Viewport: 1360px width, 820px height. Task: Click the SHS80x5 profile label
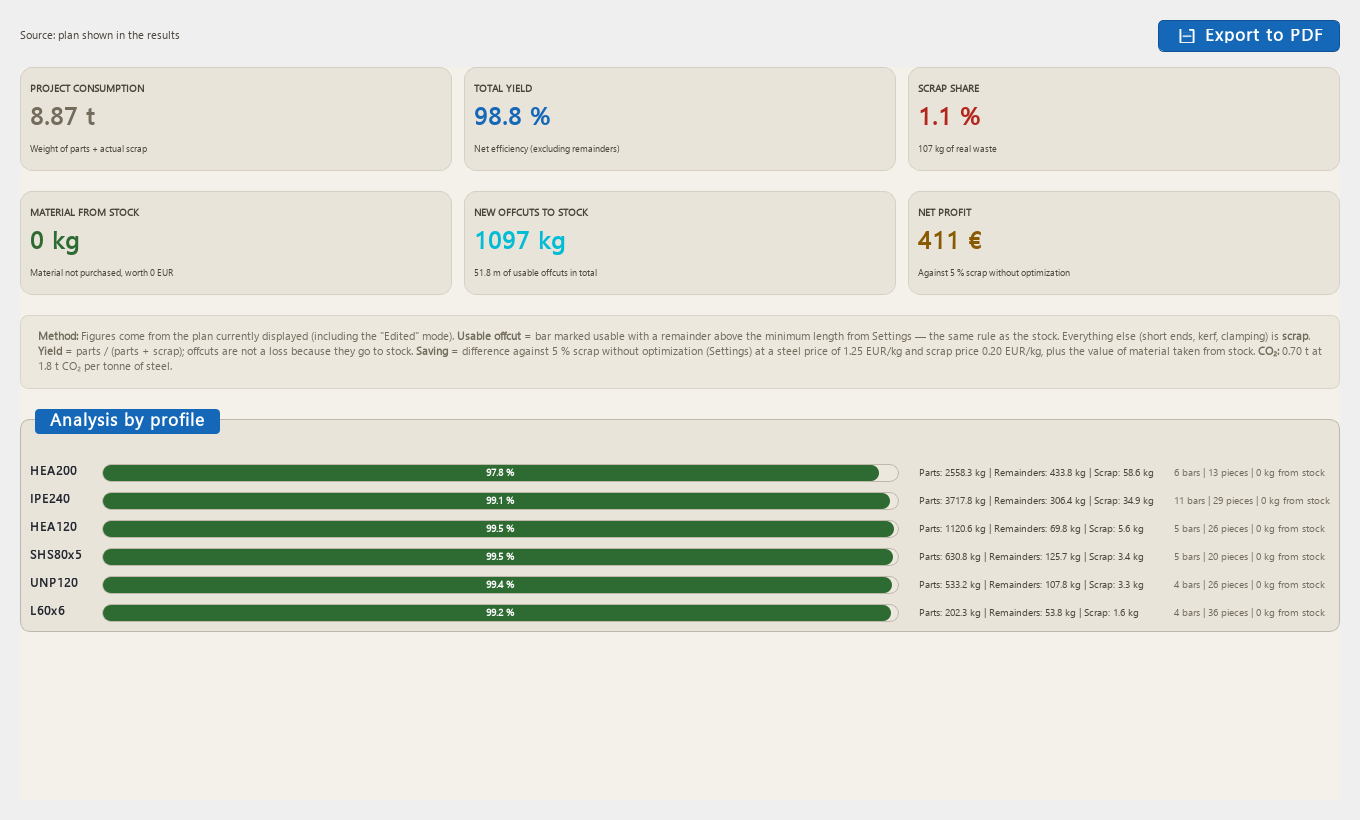coord(56,555)
